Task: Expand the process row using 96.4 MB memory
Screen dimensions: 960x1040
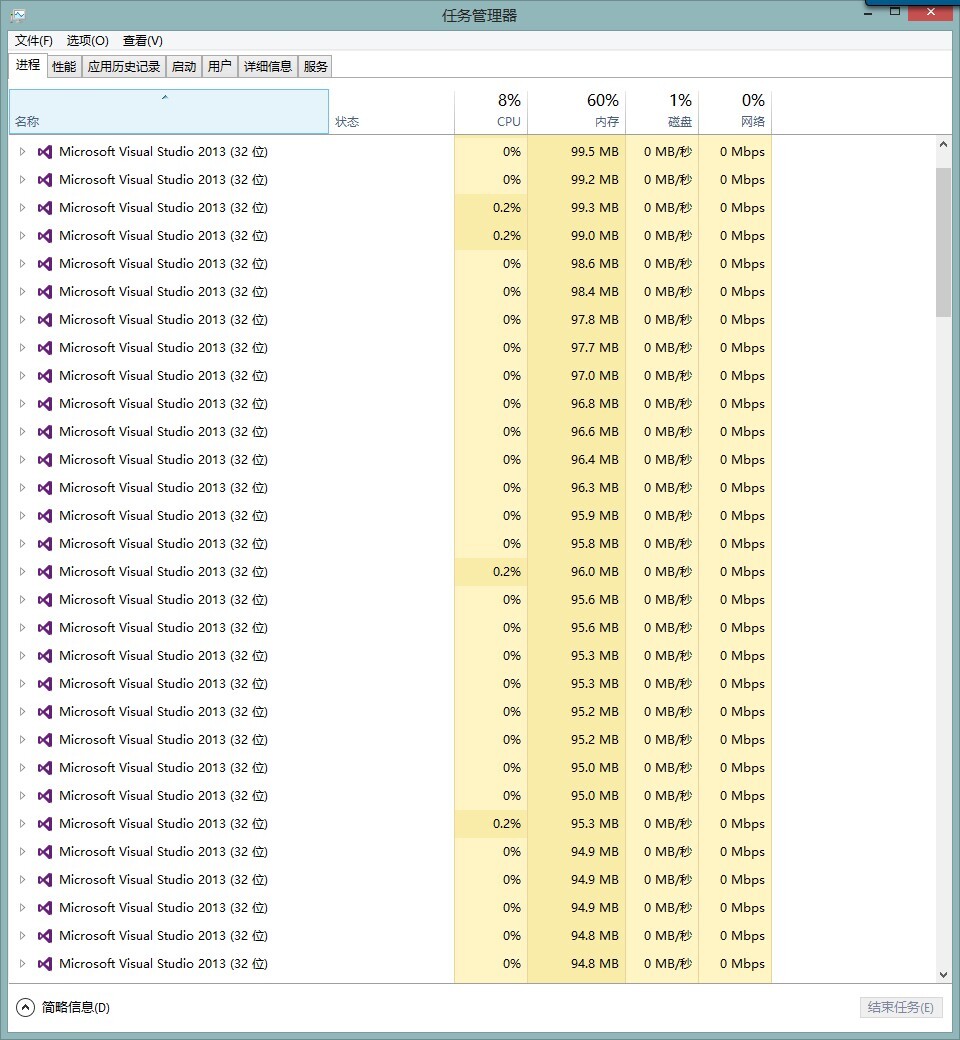Action: (x=22, y=460)
